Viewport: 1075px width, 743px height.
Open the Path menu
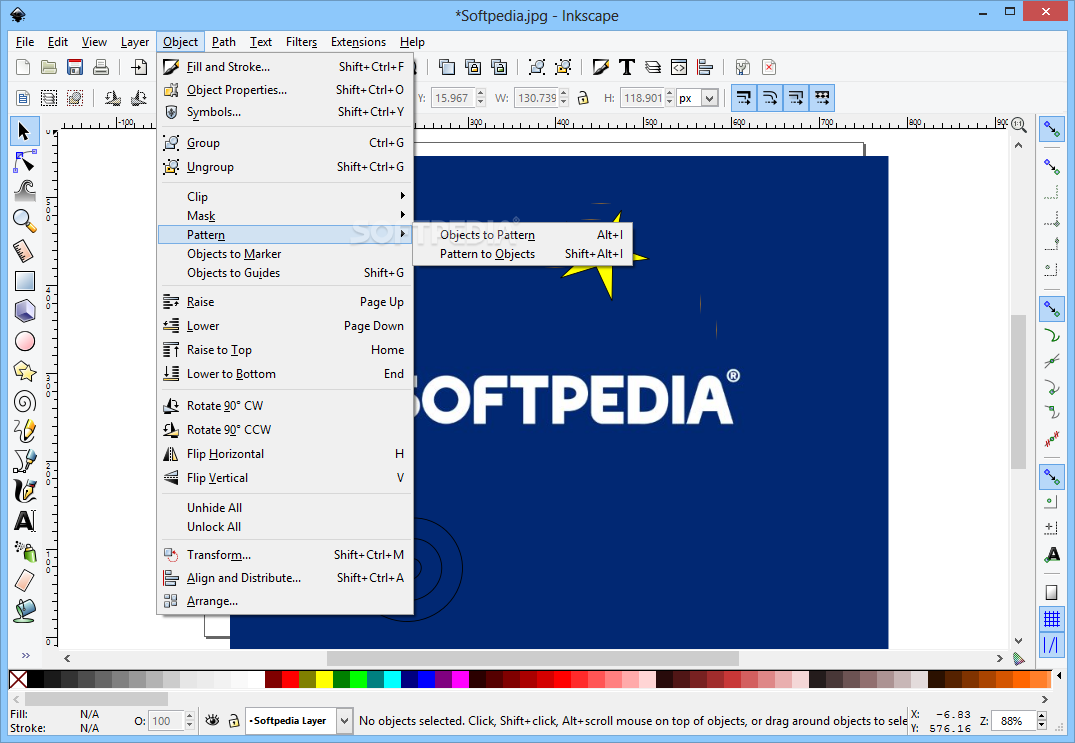click(224, 42)
